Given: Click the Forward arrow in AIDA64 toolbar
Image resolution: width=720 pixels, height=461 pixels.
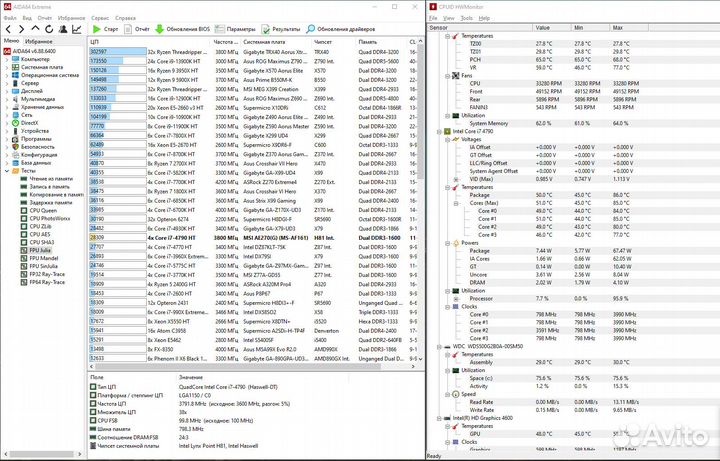Looking at the screenshot, I should coord(21,29).
